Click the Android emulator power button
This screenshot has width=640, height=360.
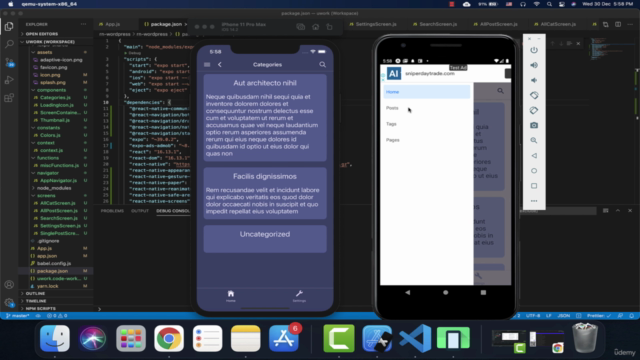(534, 50)
